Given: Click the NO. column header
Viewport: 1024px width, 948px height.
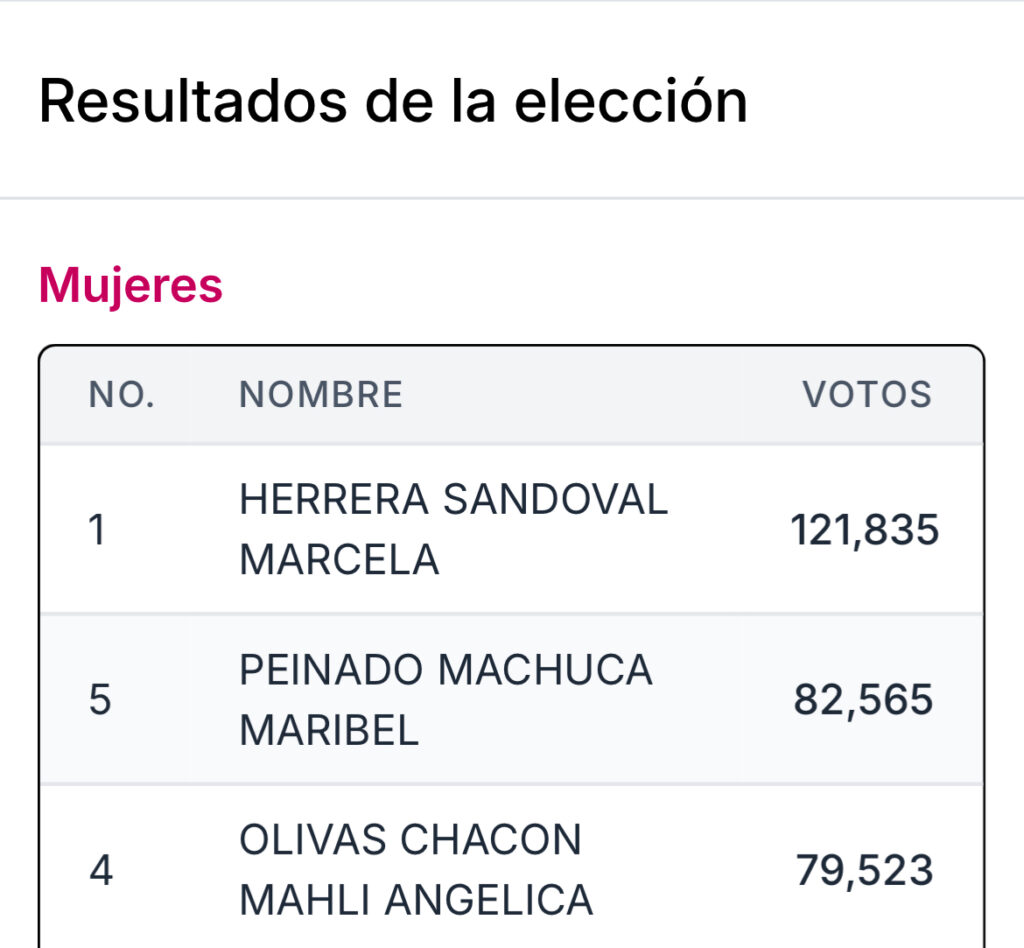Looking at the screenshot, I should (122, 394).
